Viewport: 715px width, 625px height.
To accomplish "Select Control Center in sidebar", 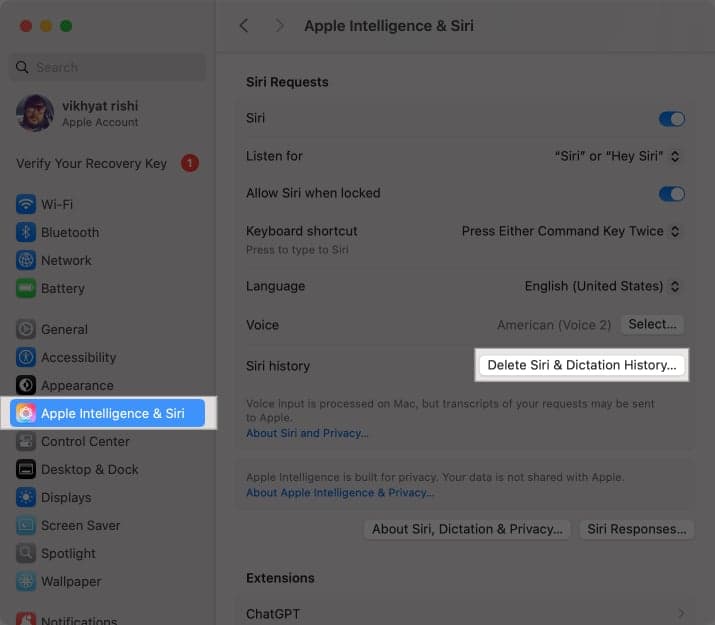I will 108,441.
